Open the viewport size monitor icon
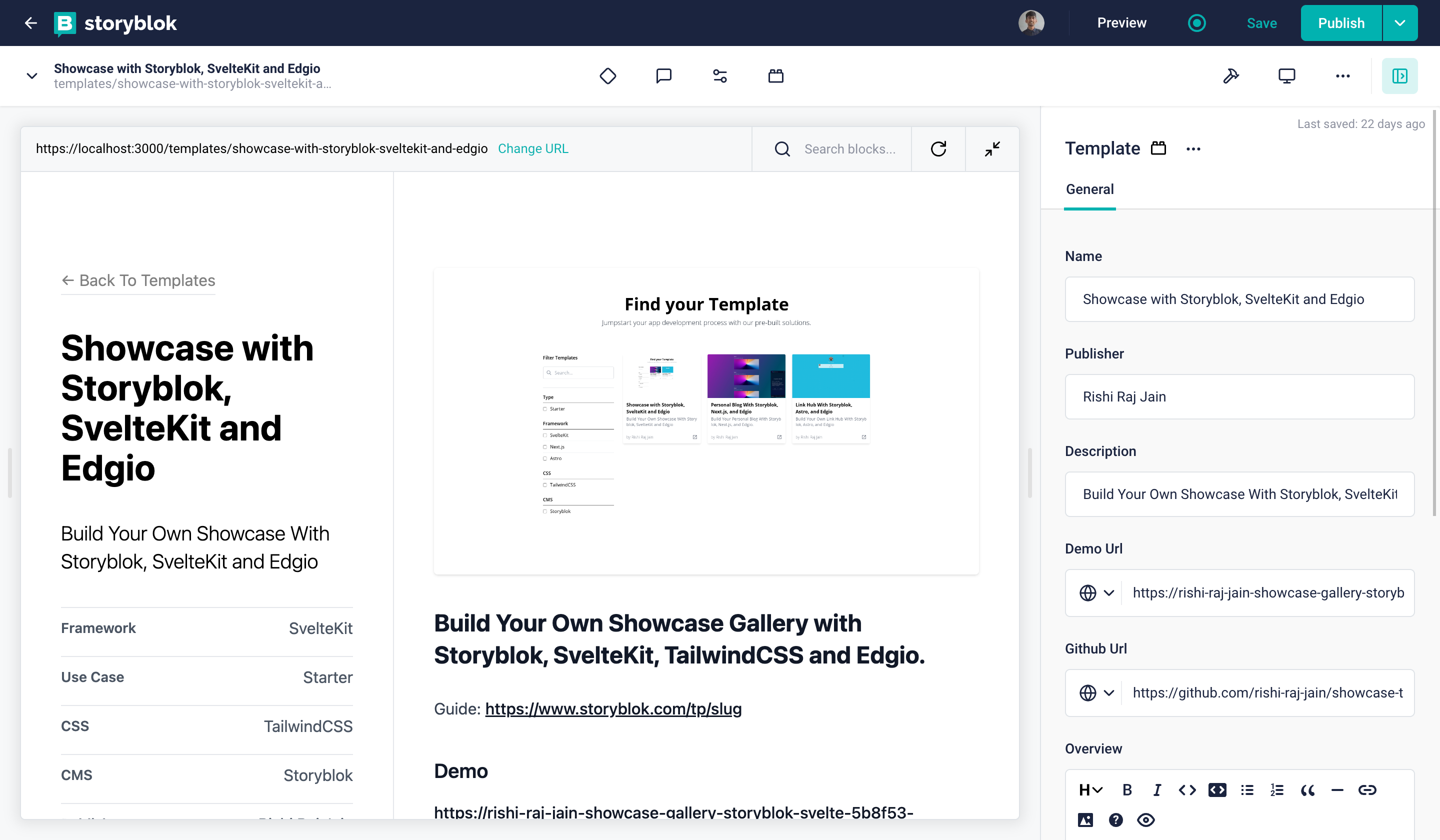 click(1286, 75)
